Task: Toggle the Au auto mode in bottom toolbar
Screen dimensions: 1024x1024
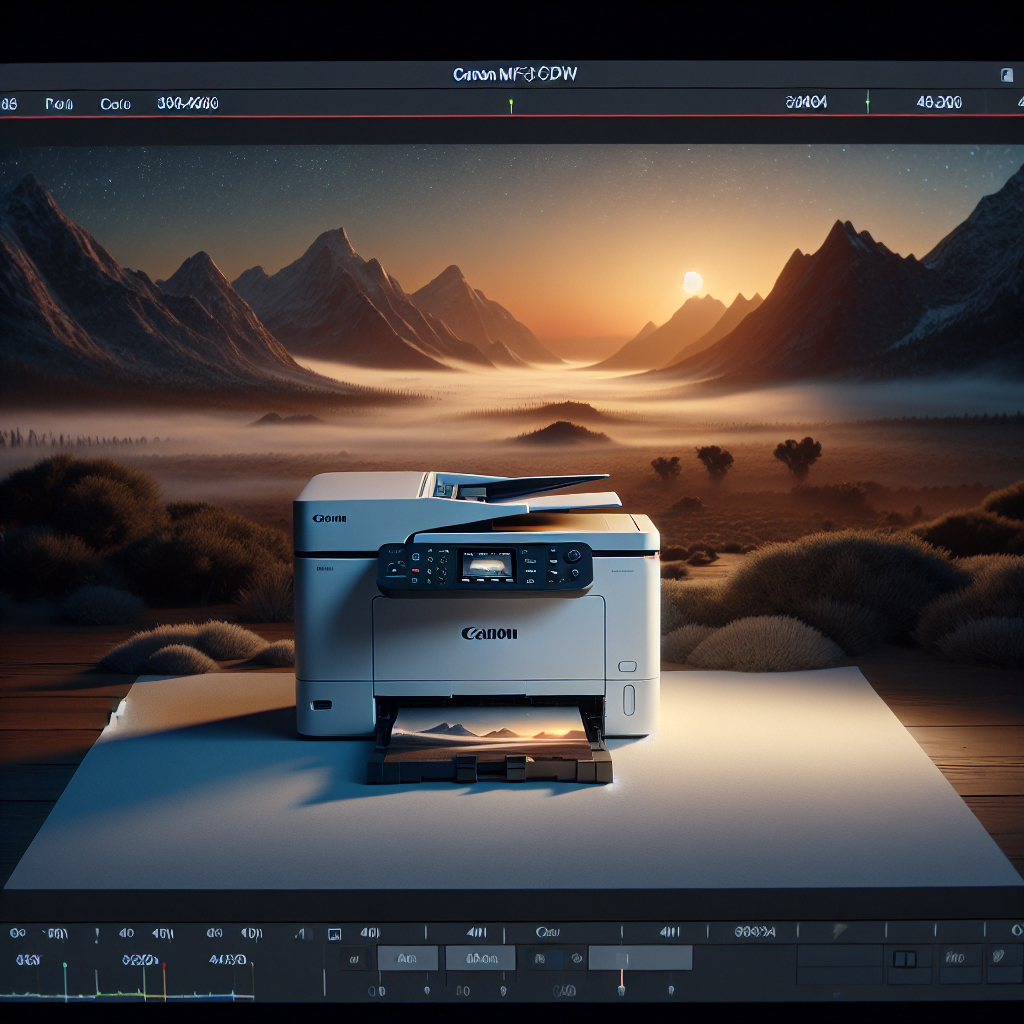Action: tap(408, 957)
